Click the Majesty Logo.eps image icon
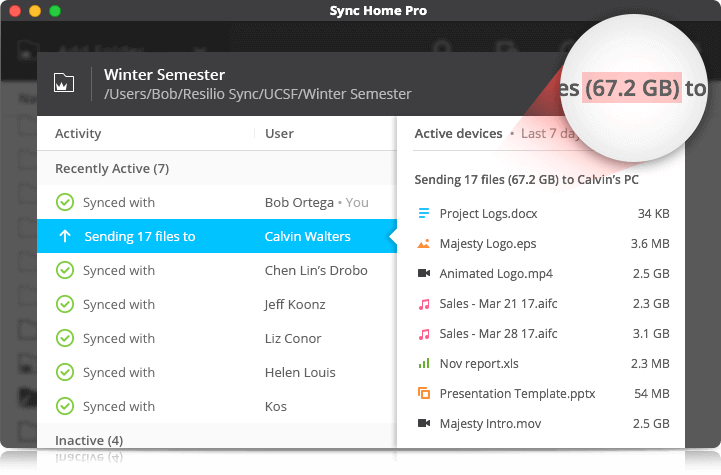 (x=424, y=243)
